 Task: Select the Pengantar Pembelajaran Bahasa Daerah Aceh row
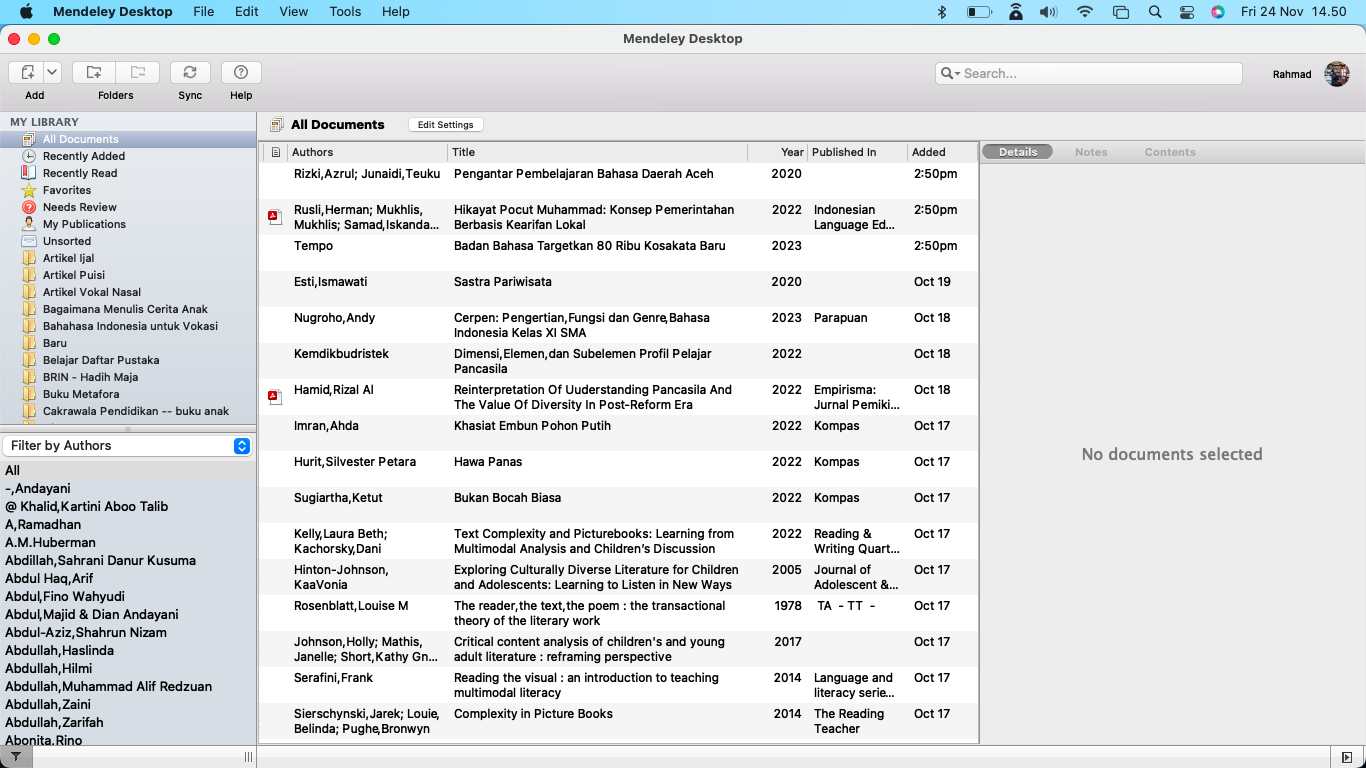tap(618, 181)
